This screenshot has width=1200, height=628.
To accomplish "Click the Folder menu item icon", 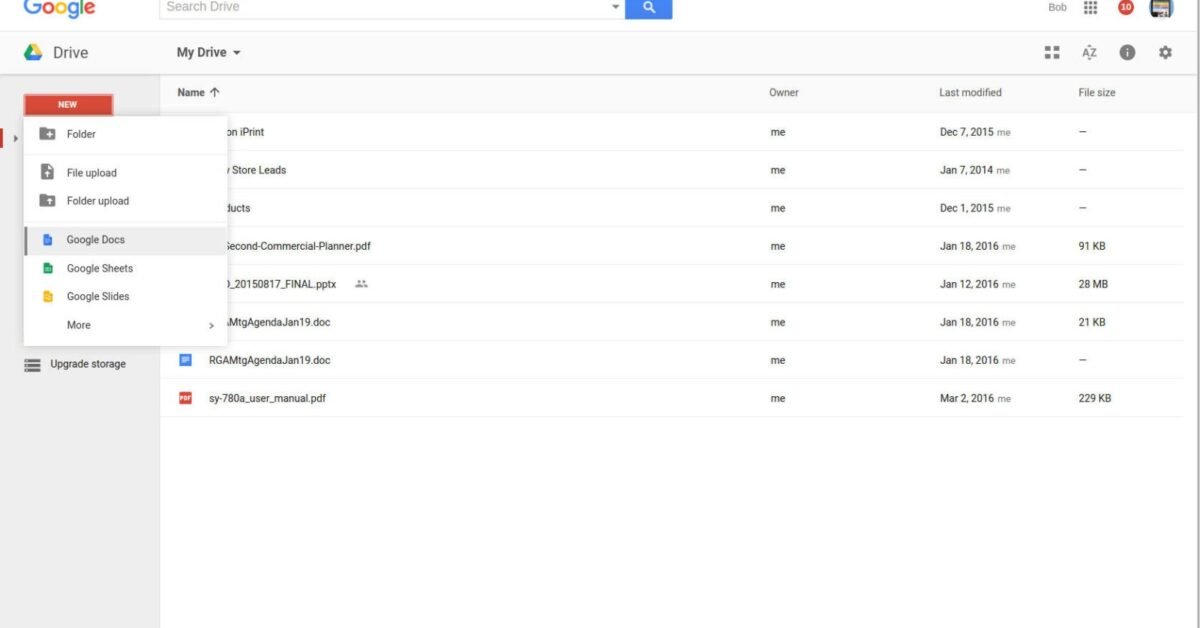I will (x=47, y=134).
